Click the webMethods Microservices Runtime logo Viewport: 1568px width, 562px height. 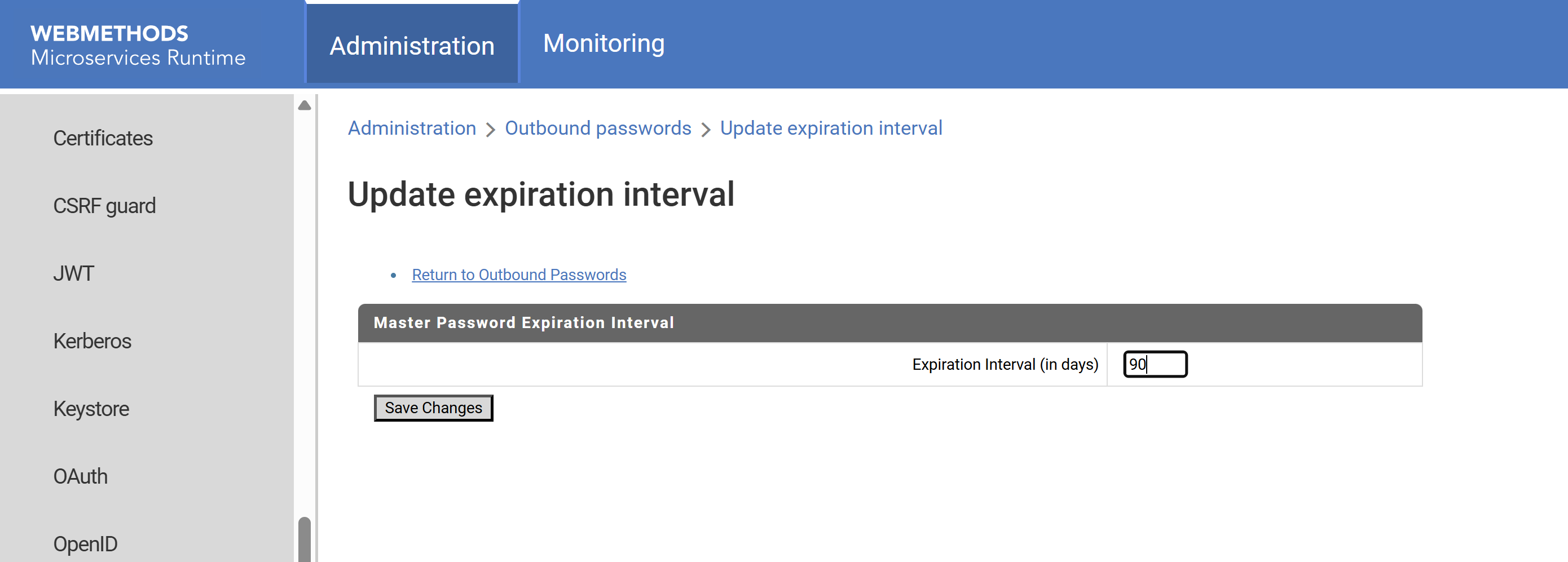click(x=138, y=45)
